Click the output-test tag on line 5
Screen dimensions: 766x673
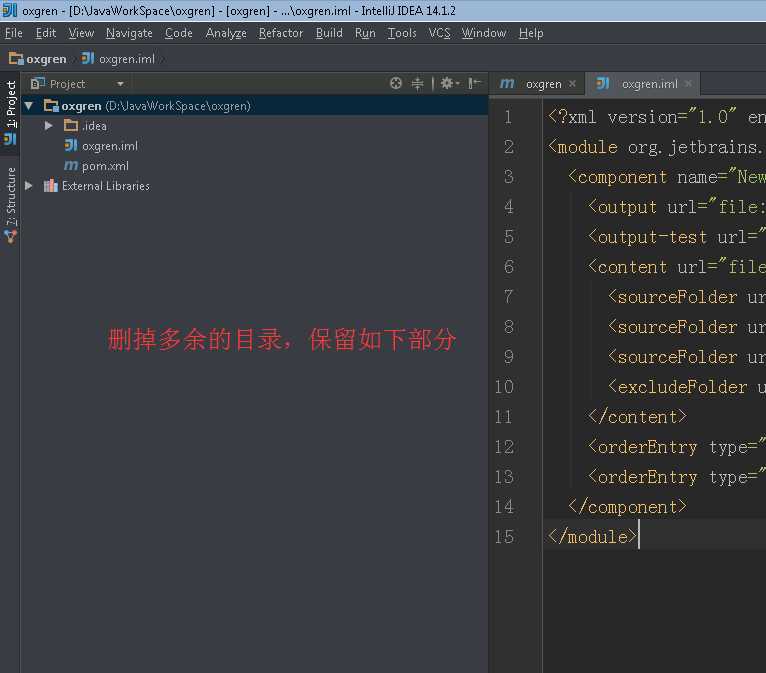pyautogui.click(x=647, y=237)
